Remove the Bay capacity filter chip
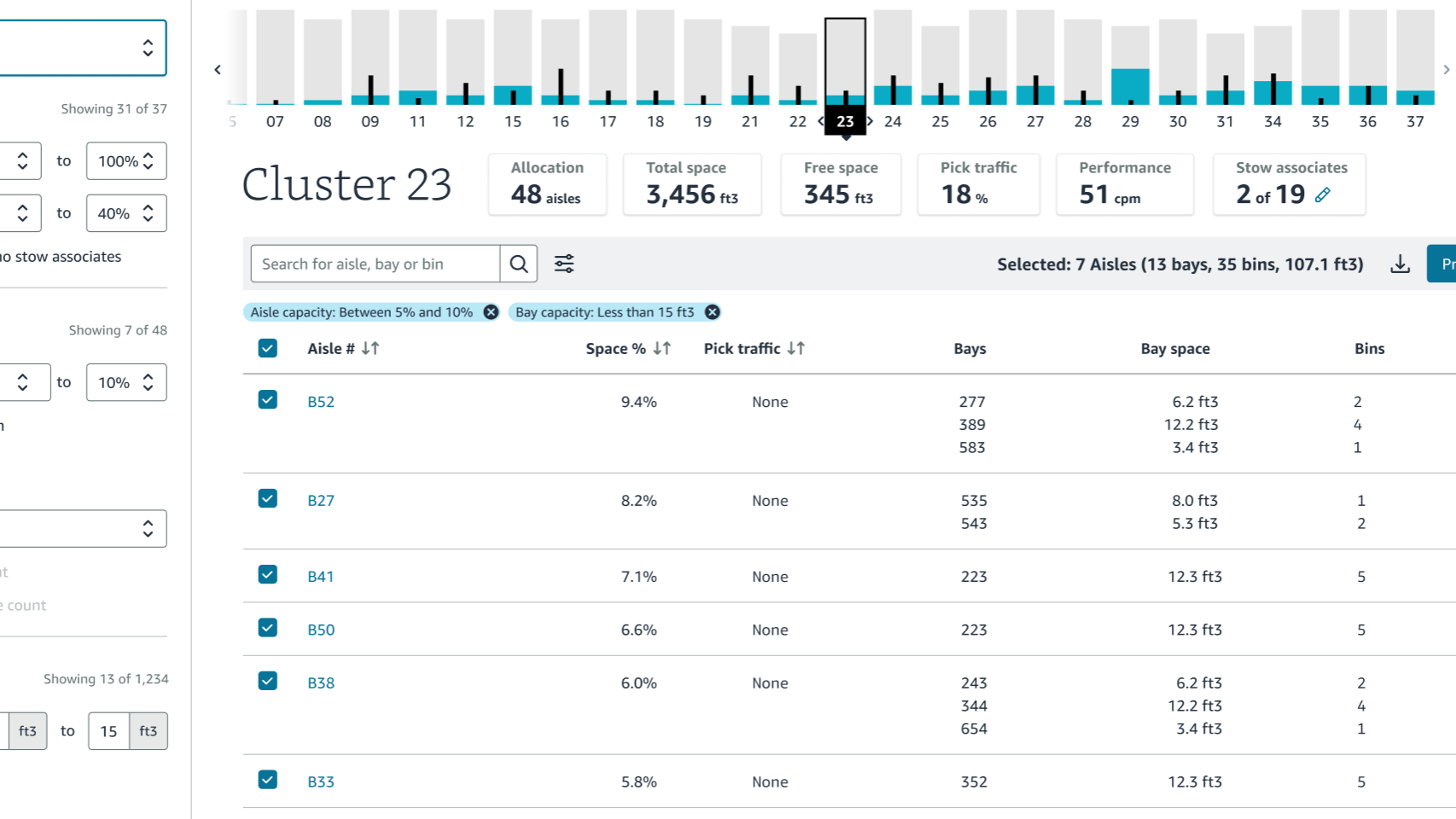The image size is (1456, 819). 712,312
